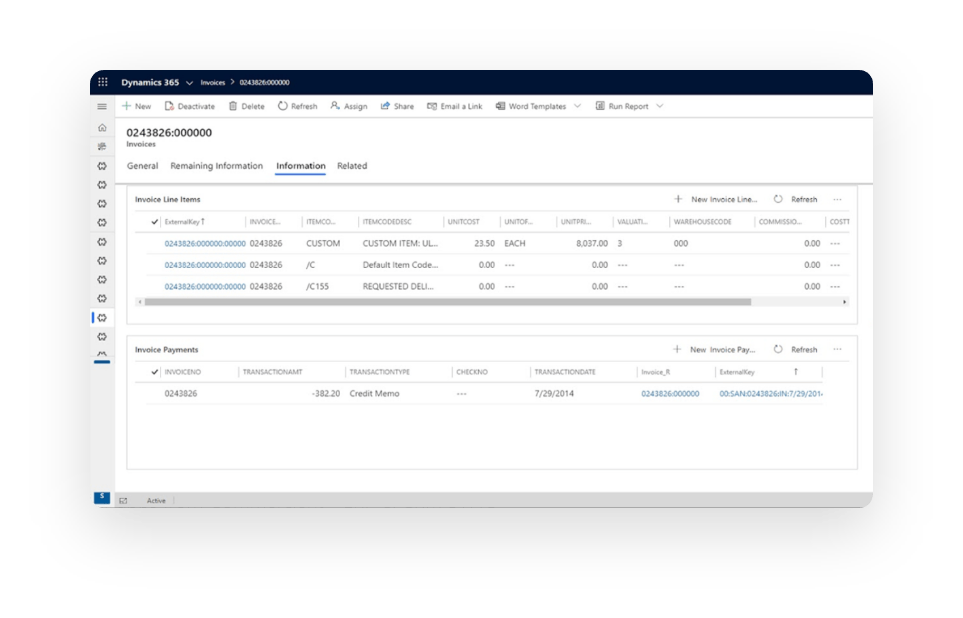Viewport: 963px width, 618px height.
Task: Open the Recent items sidebar icon
Action: click(x=102, y=146)
